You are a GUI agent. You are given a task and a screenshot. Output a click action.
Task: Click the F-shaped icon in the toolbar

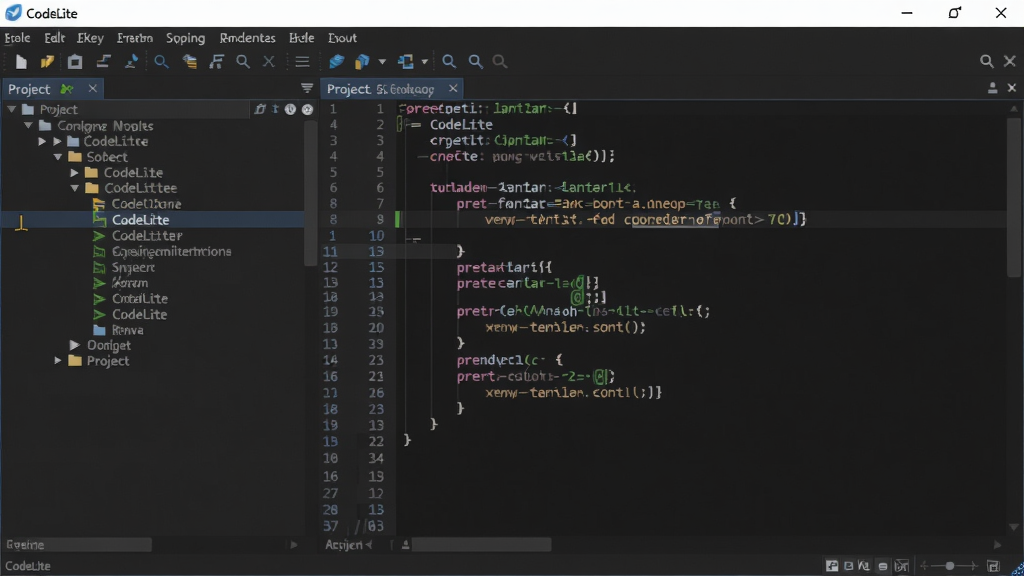pyautogui.click(x=216, y=62)
